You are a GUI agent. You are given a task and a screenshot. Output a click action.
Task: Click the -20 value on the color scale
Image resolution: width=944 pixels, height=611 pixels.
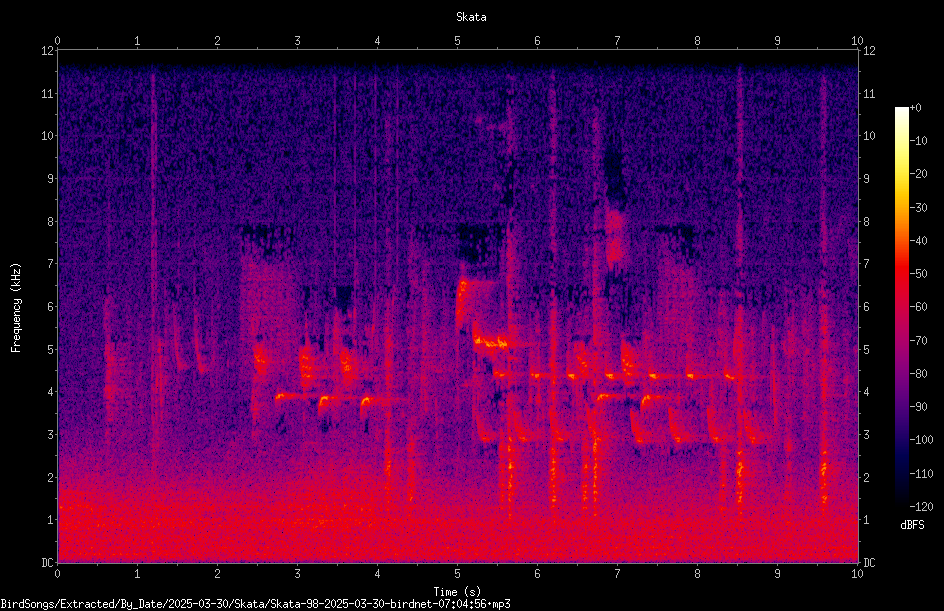(x=918, y=174)
